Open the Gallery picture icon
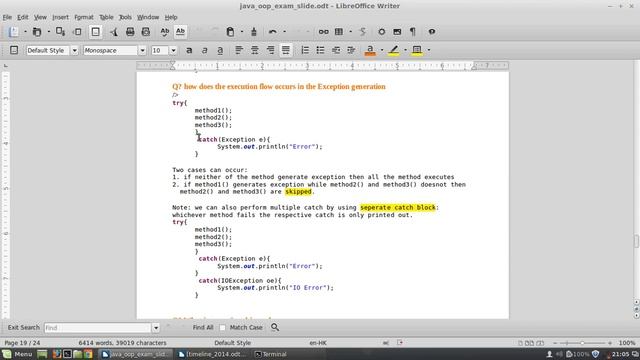 pos(397,32)
